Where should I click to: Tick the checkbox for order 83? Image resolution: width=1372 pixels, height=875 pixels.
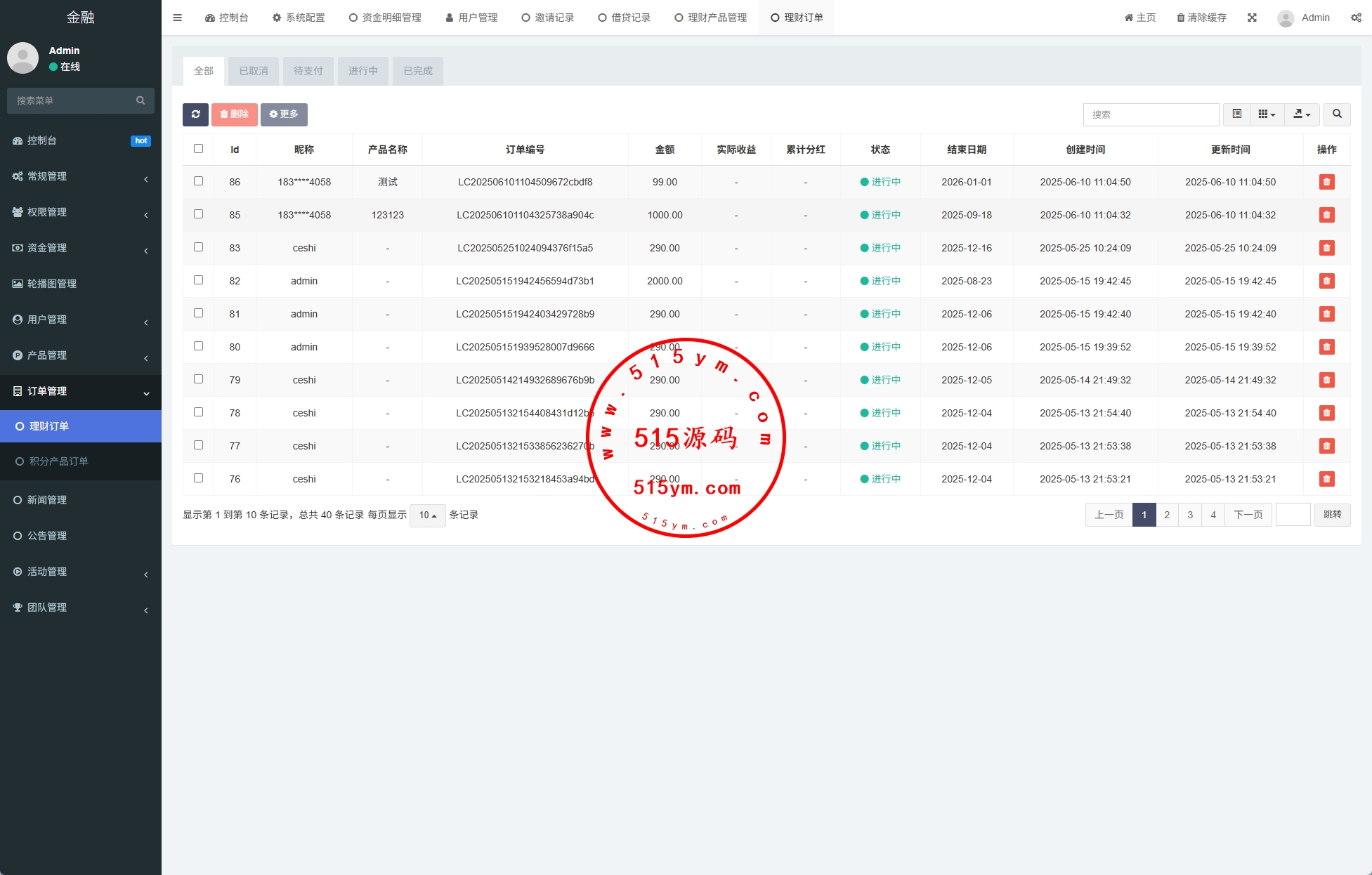pyautogui.click(x=198, y=247)
